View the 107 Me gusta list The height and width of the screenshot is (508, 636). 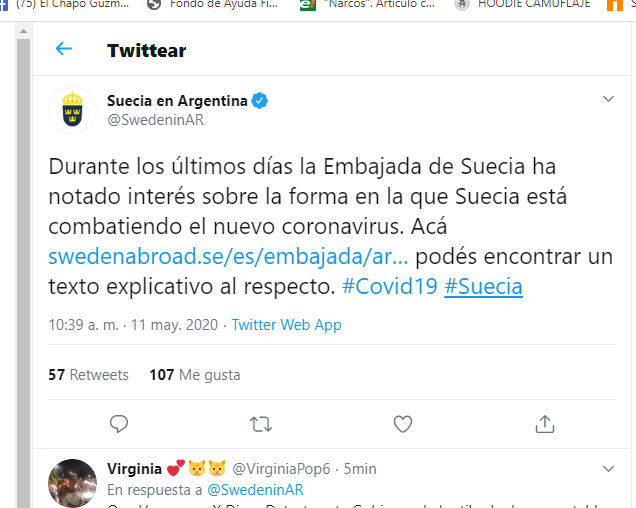click(x=195, y=375)
